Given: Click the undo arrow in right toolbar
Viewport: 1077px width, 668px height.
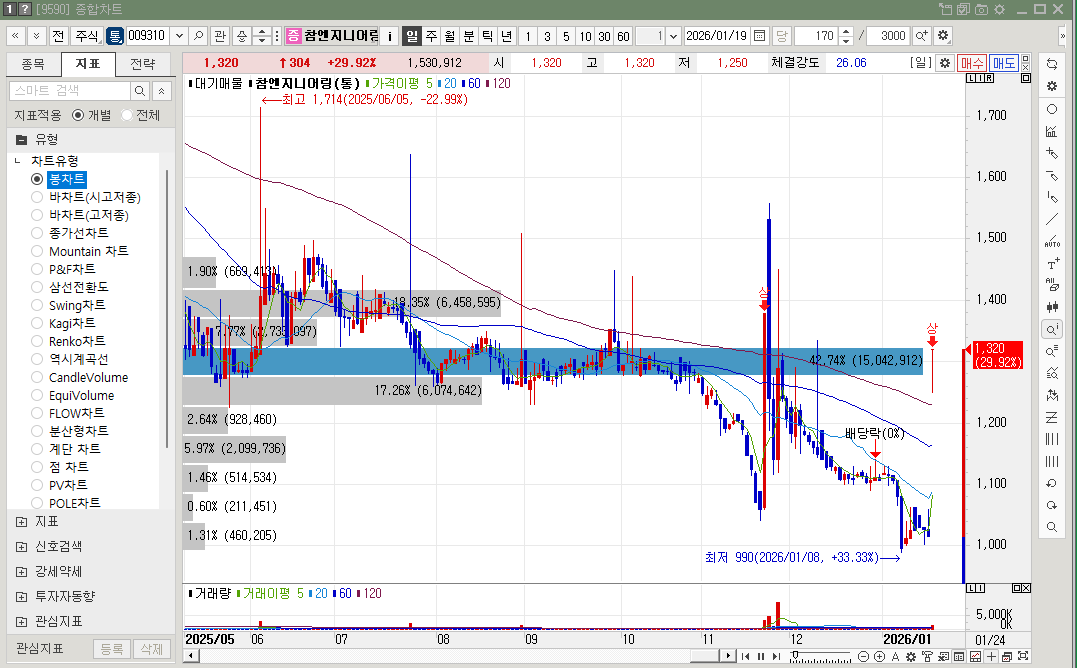Looking at the screenshot, I should tap(1052, 483).
